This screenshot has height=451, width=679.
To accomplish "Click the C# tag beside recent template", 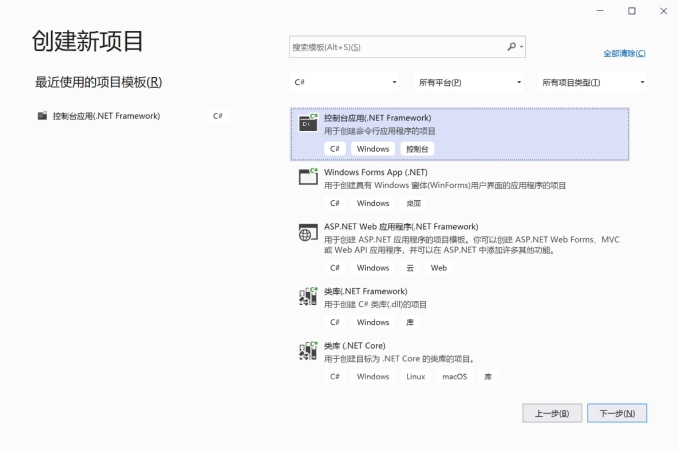I will coord(217,116).
